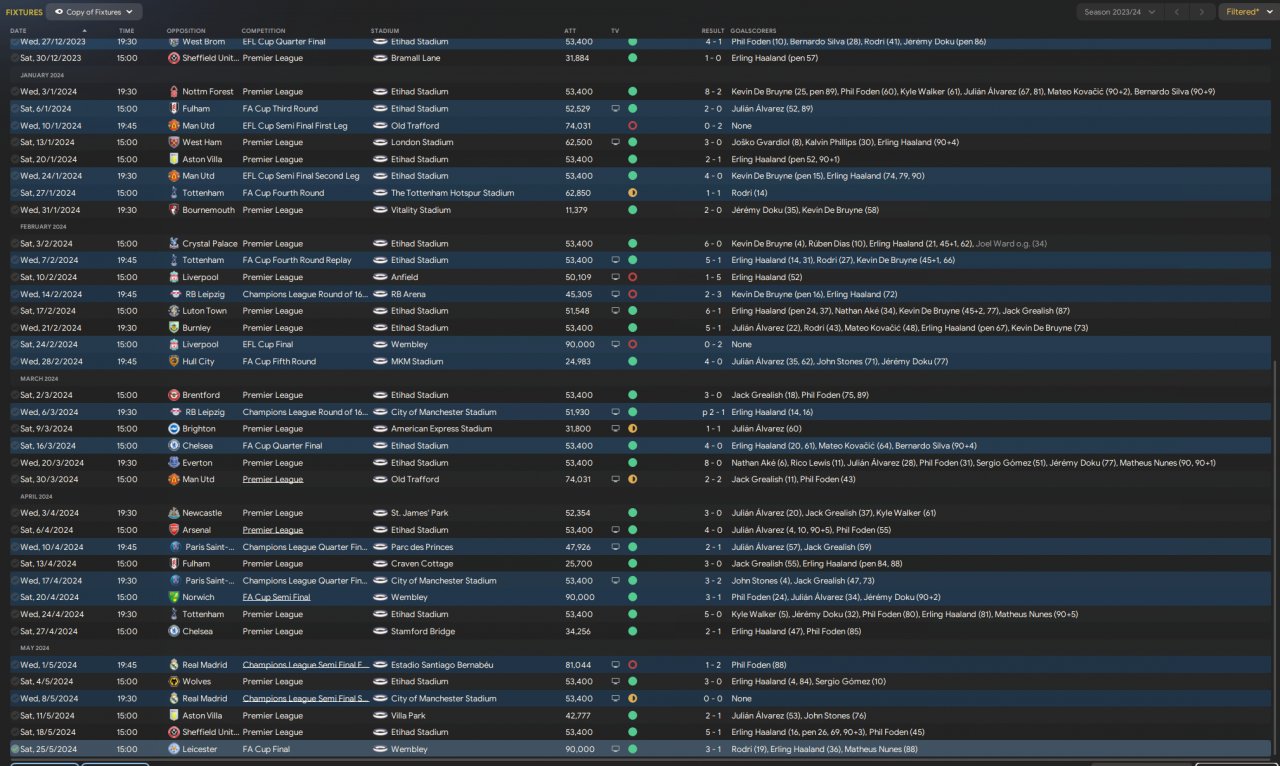The height and width of the screenshot is (766, 1280).
Task: Click the red loss indicator on the 10/1/2024 Man Utd row
Action: pyautogui.click(x=632, y=126)
